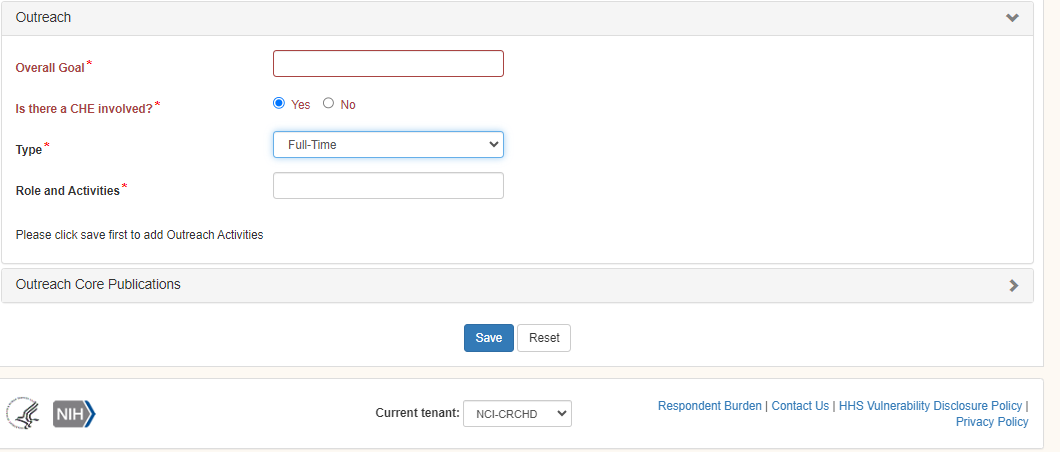This screenshot has height=452, width=1060.
Task: Open the Type dropdown showing Full-Time
Action: pyautogui.click(x=388, y=145)
